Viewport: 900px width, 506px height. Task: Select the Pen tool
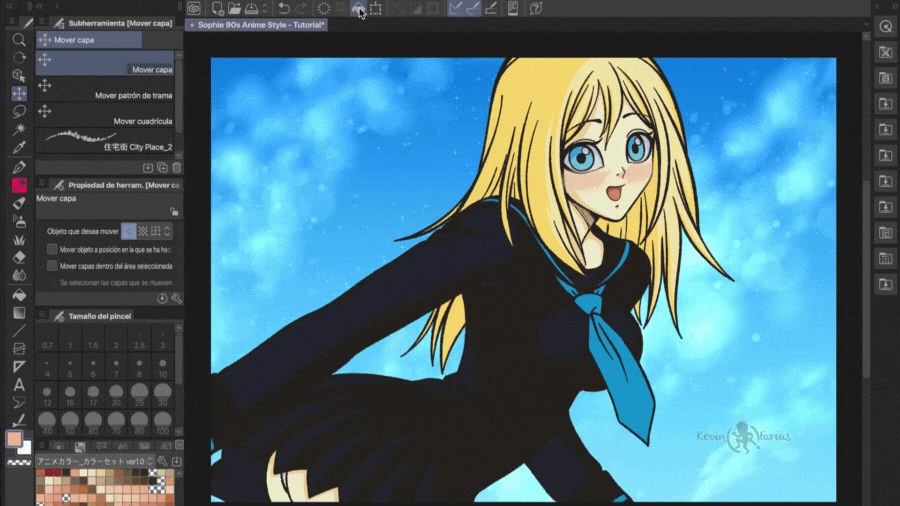(x=19, y=167)
